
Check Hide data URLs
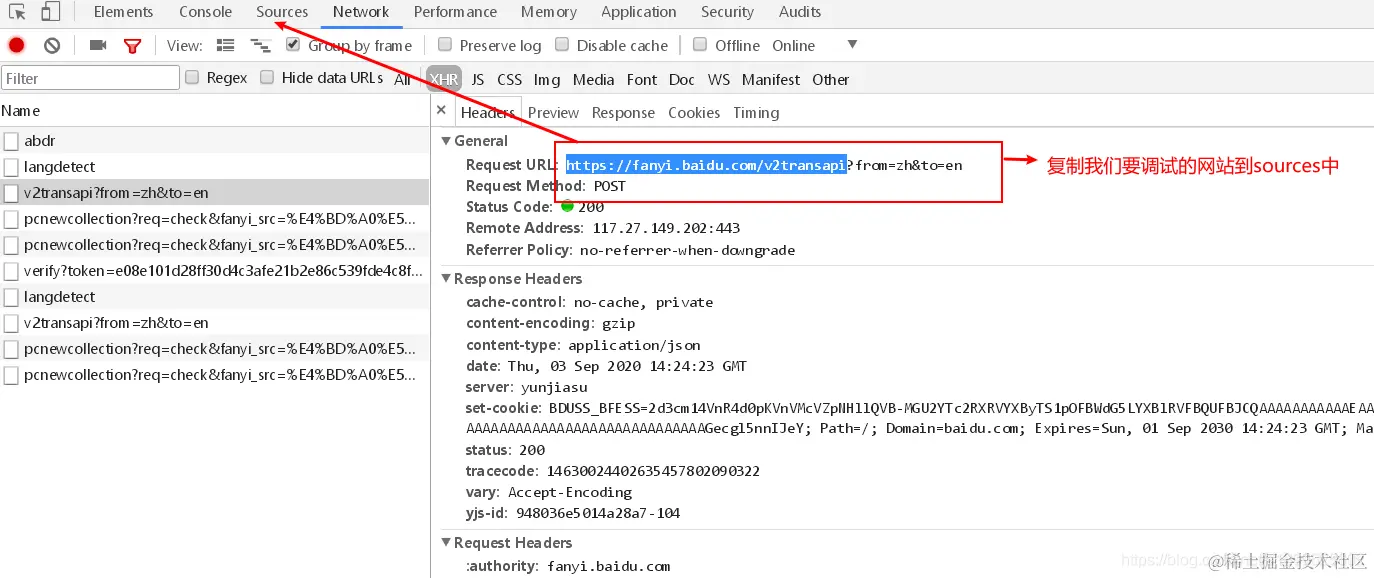point(267,77)
